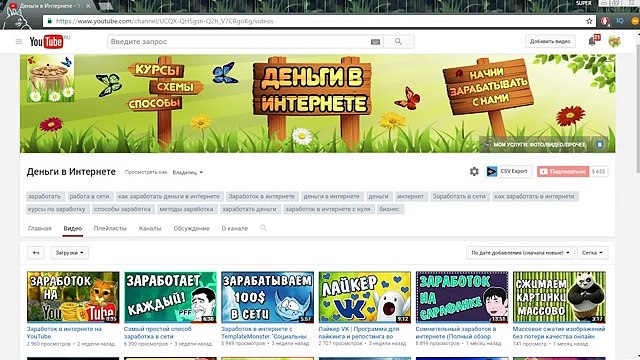This screenshot has width=640, height=360.
Task: Click tag 'заработок в интернете с нуля'
Action: click(x=328, y=209)
